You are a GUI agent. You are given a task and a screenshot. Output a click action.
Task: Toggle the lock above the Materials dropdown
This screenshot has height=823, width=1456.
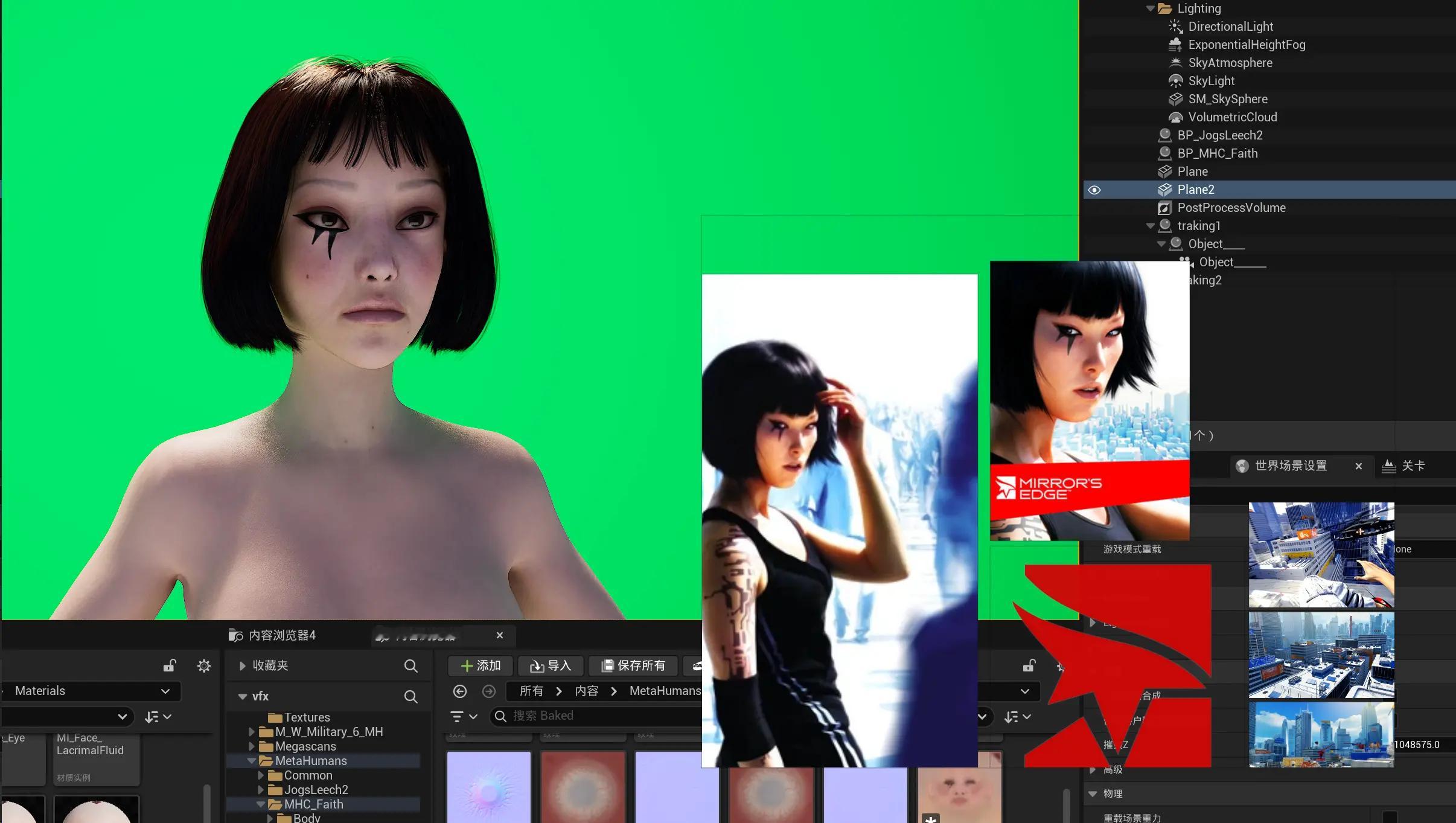(x=170, y=665)
